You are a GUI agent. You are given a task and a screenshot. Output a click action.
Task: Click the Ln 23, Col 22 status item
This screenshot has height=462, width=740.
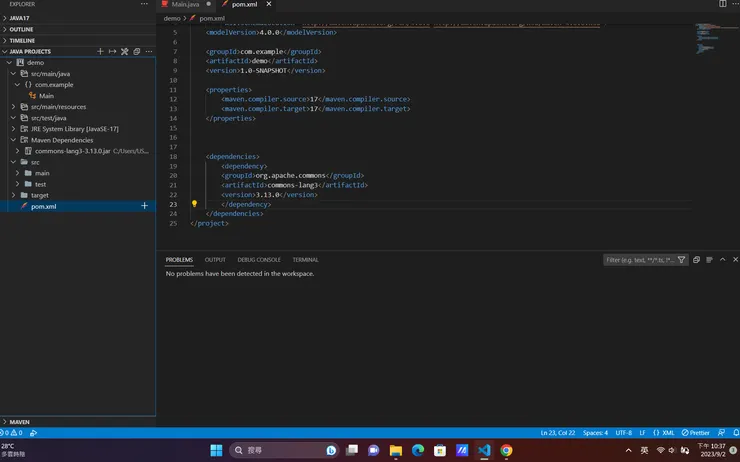(558, 433)
